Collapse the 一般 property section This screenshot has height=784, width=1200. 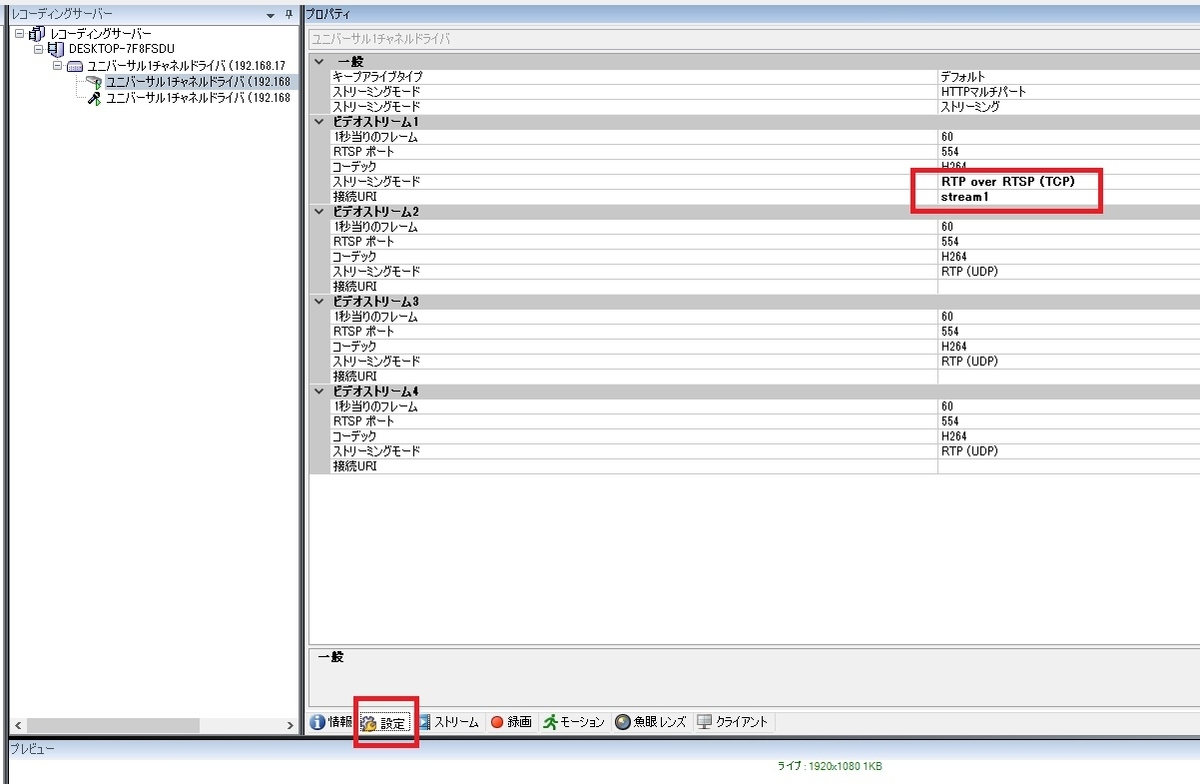pos(319,61)
